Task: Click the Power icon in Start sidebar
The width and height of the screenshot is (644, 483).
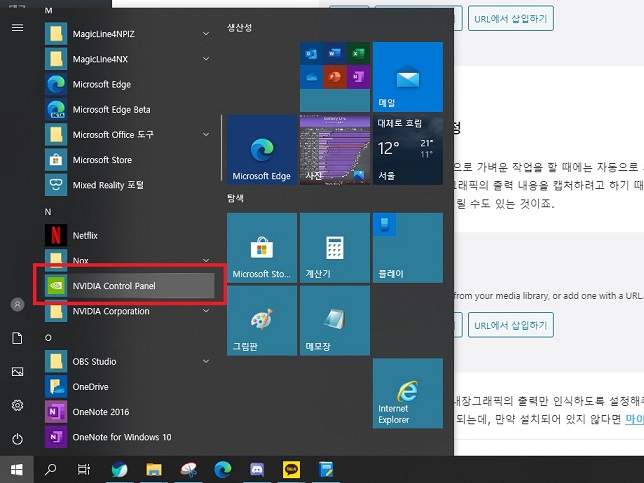Action: pyautogui.click(x=17, y=439)
